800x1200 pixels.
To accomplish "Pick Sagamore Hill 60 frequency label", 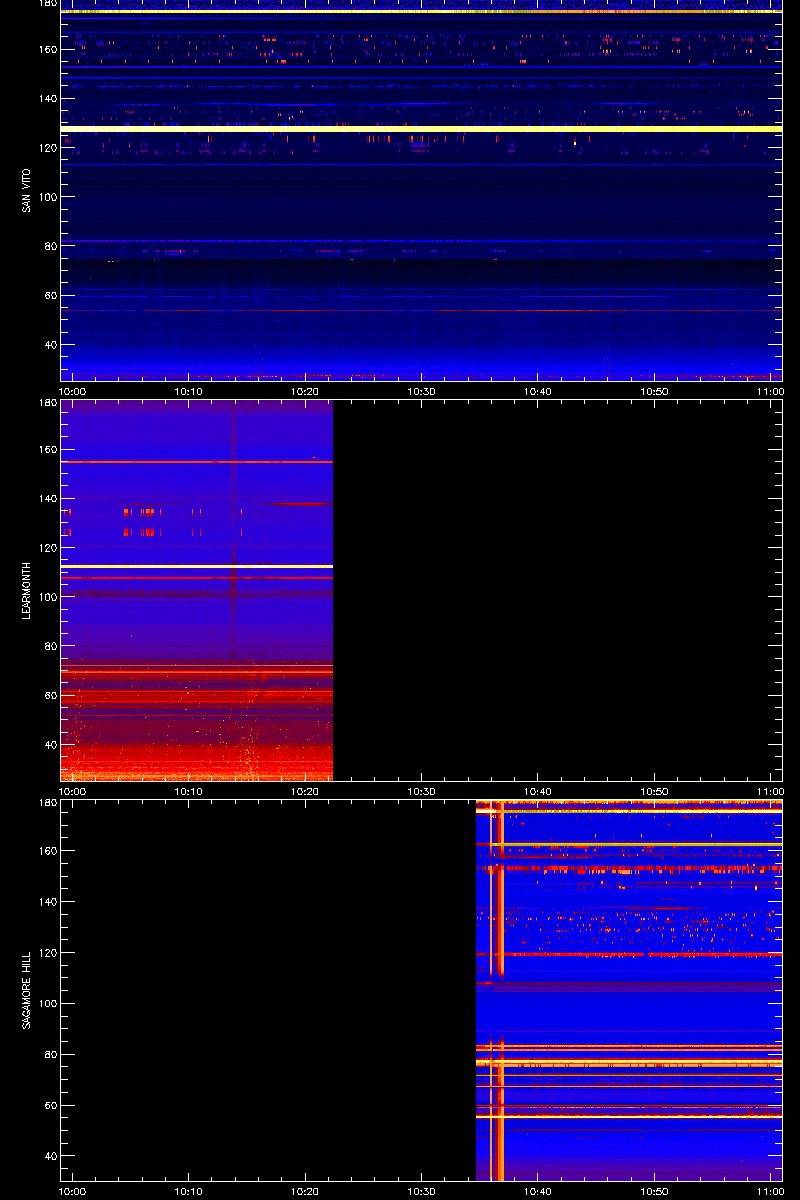I will [49, 1105].
